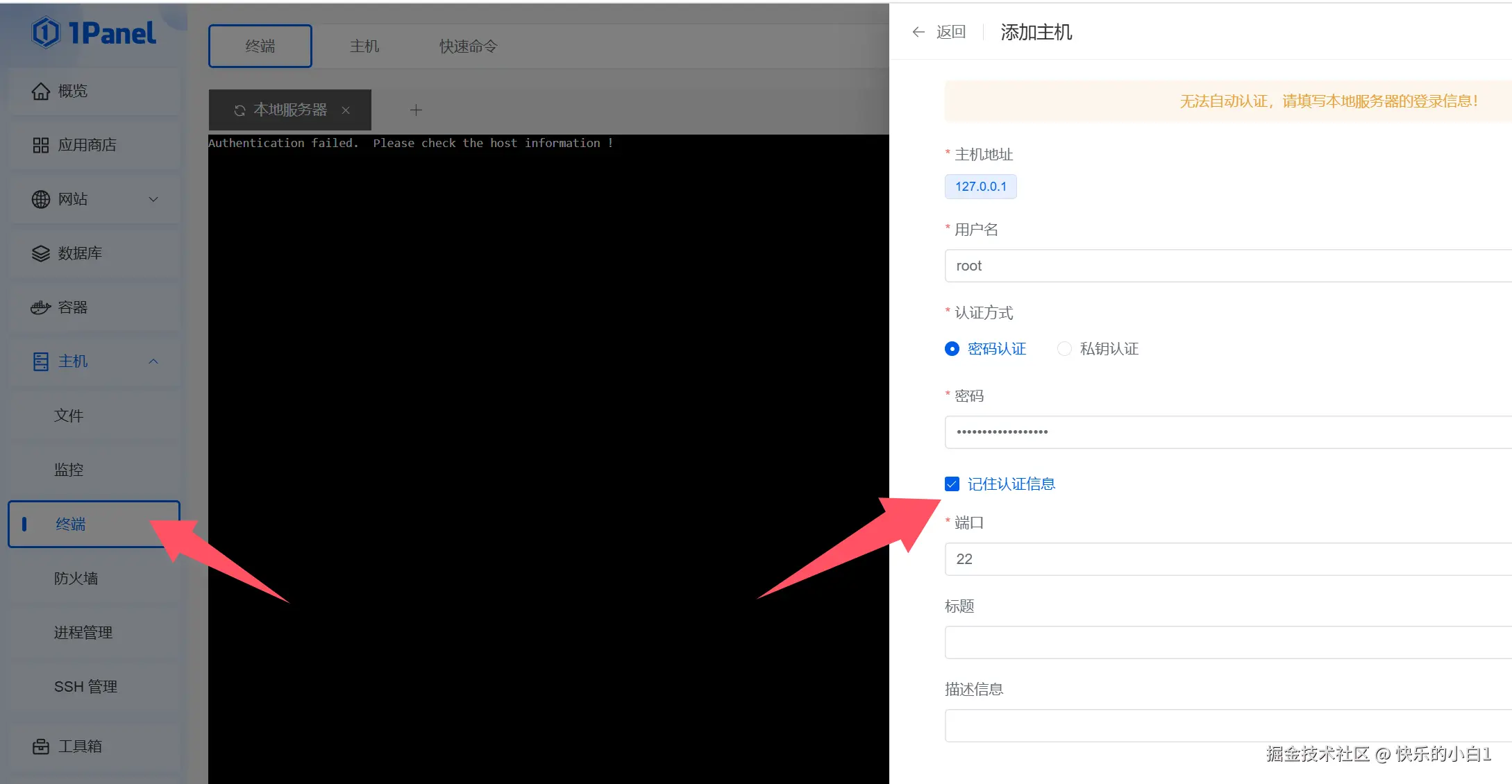Screen dimensions: 1512x784
Task: Open the 快速命令 tab
Action: (469, 46)
